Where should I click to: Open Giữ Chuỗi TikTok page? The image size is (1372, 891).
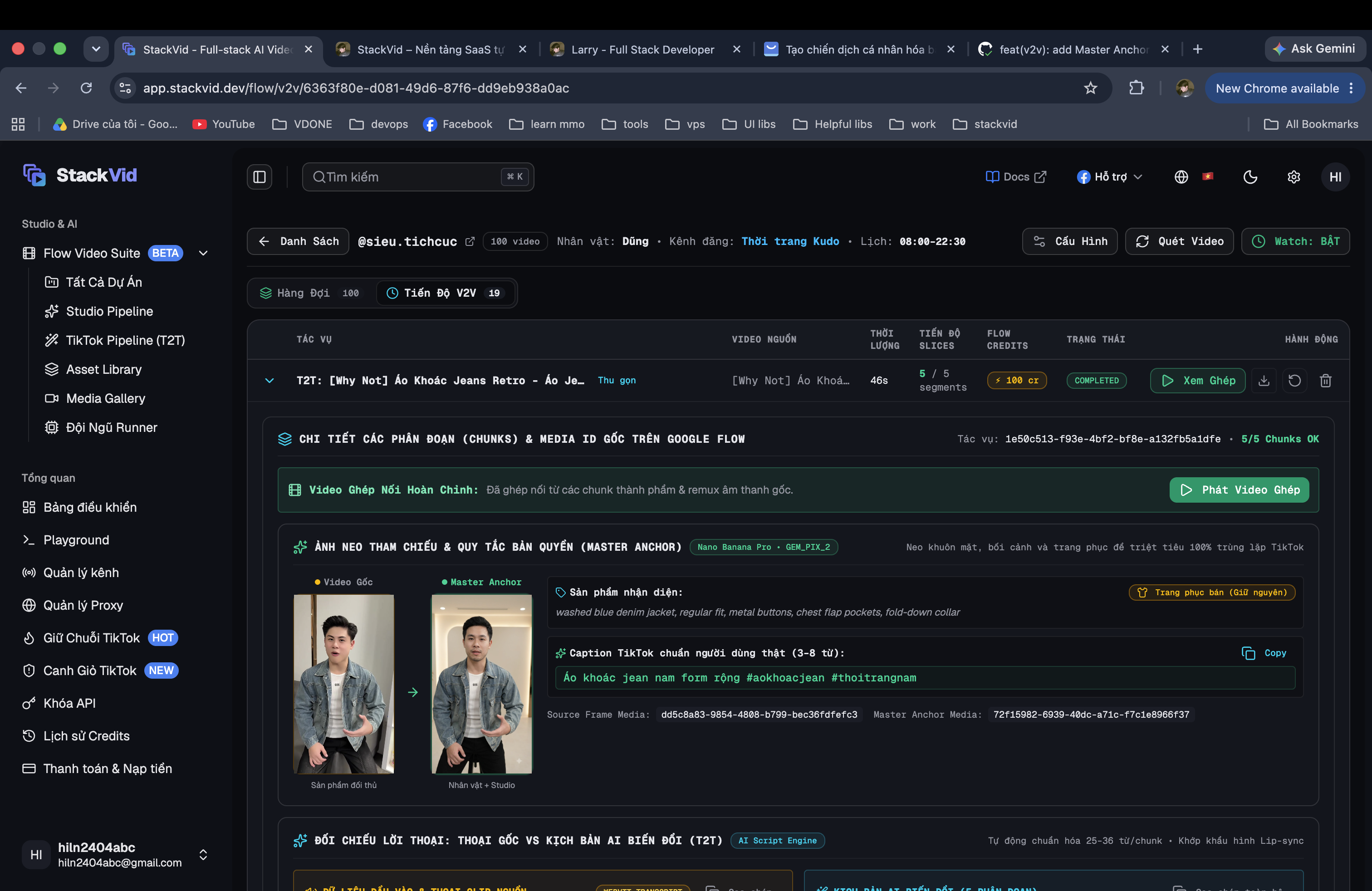pos(91,638)
